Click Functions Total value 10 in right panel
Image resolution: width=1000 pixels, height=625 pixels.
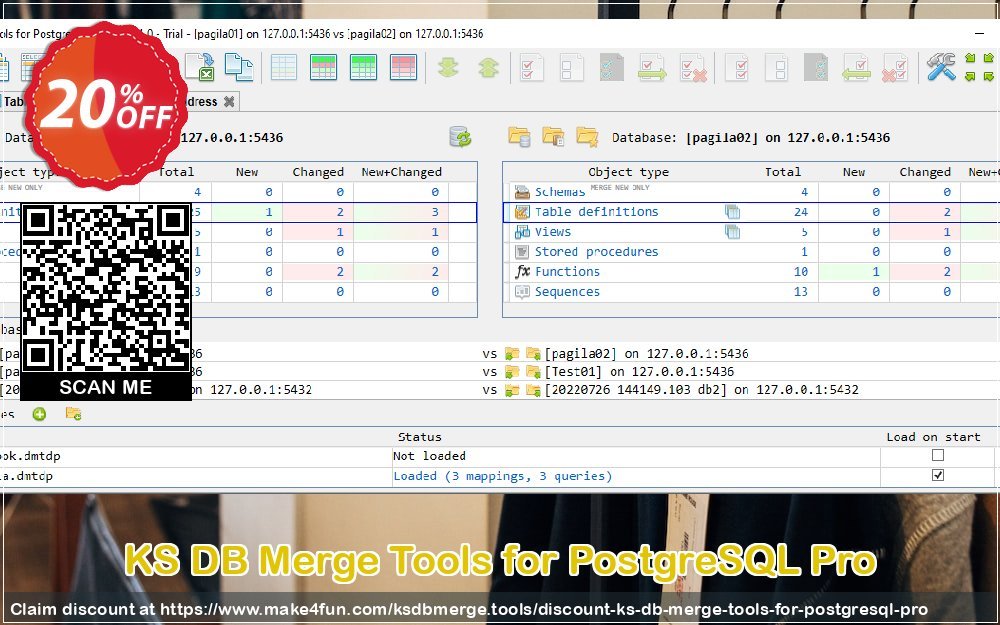click(x=801, y=272)
